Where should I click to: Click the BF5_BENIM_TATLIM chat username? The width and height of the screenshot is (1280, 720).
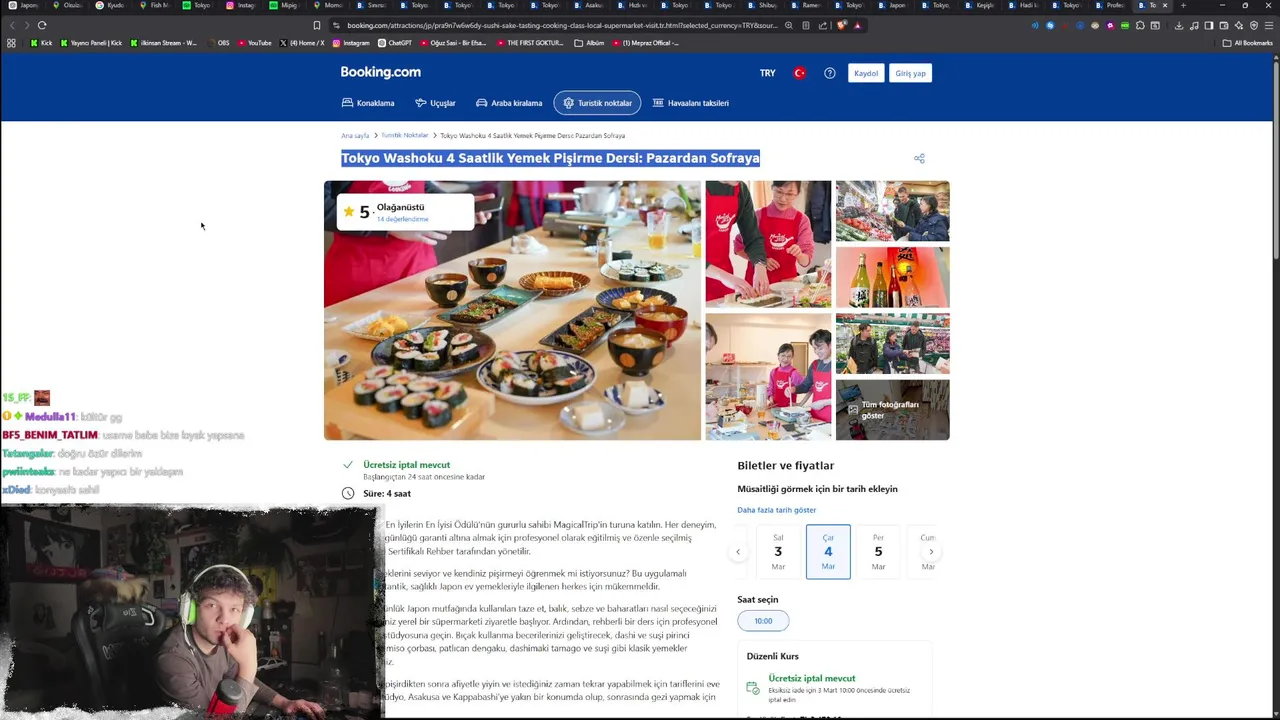(x=49, y=435)
